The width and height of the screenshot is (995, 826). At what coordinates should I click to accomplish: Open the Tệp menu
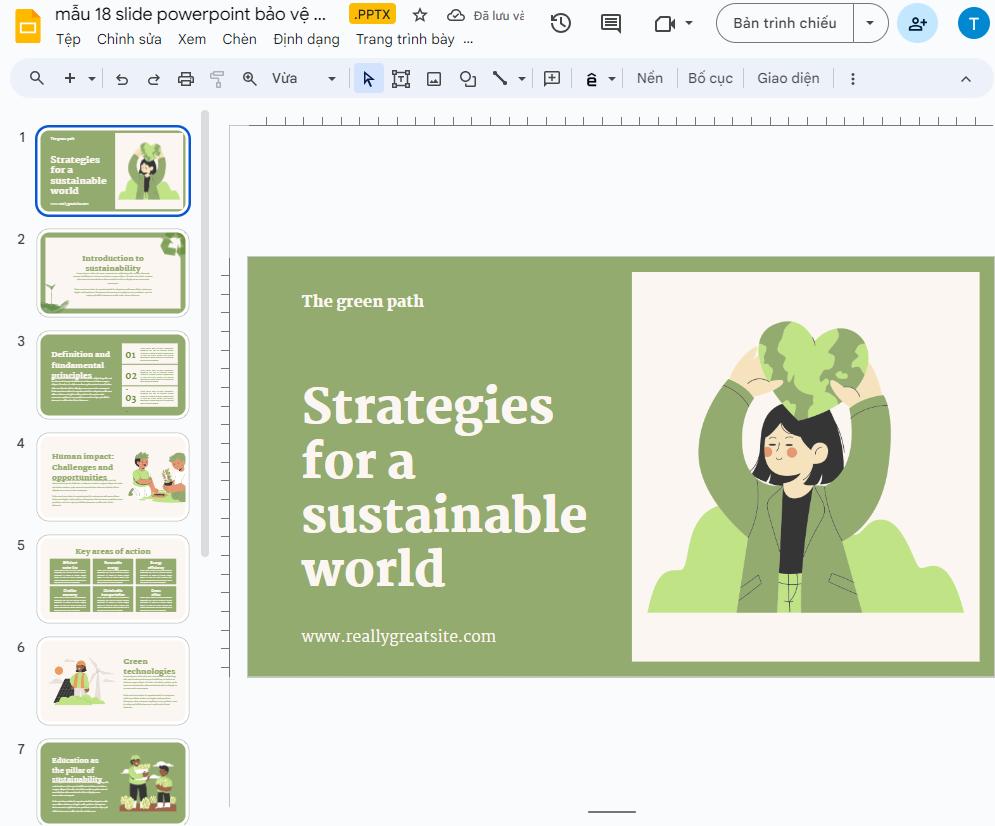coord(68,39)
